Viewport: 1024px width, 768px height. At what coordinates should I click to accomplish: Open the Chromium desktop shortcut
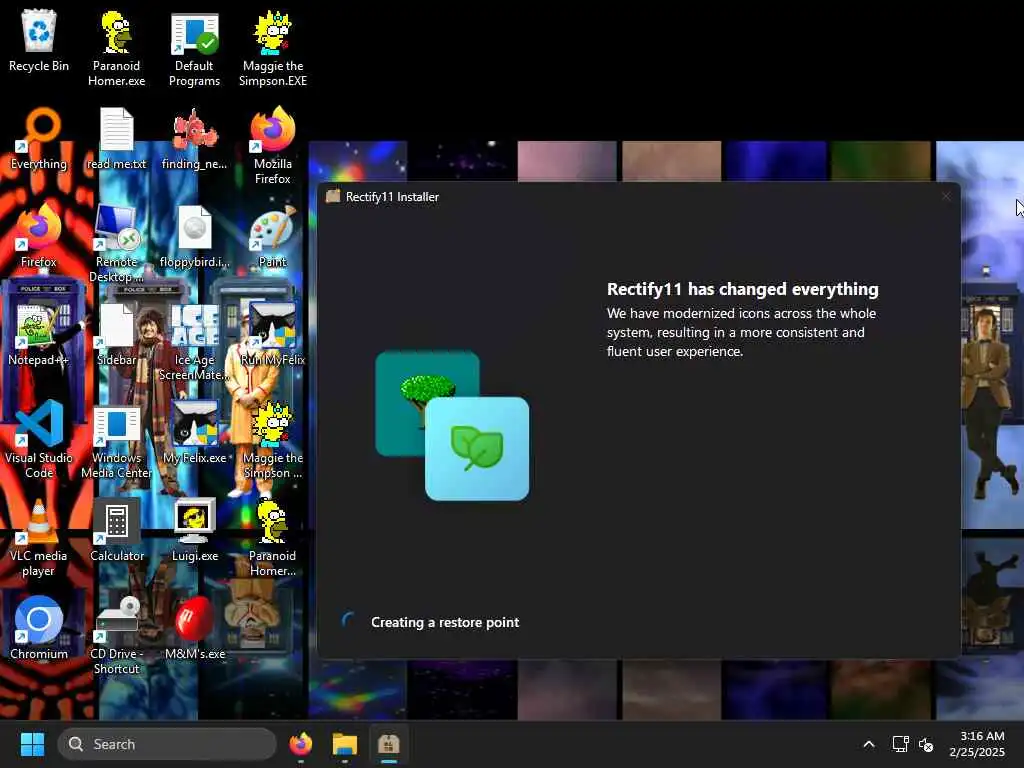coord(39,629)
